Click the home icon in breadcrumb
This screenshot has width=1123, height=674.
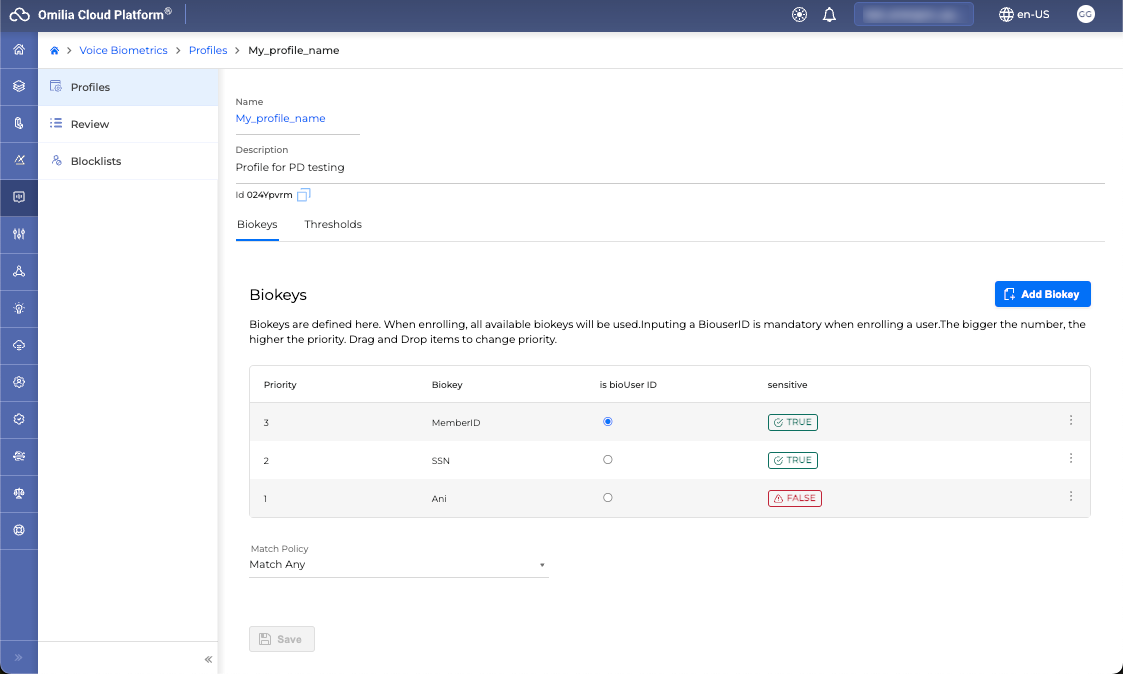tap(54, 50)
